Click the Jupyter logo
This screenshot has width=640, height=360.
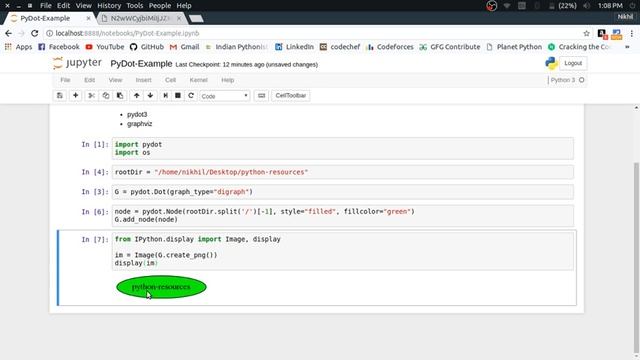77,63
